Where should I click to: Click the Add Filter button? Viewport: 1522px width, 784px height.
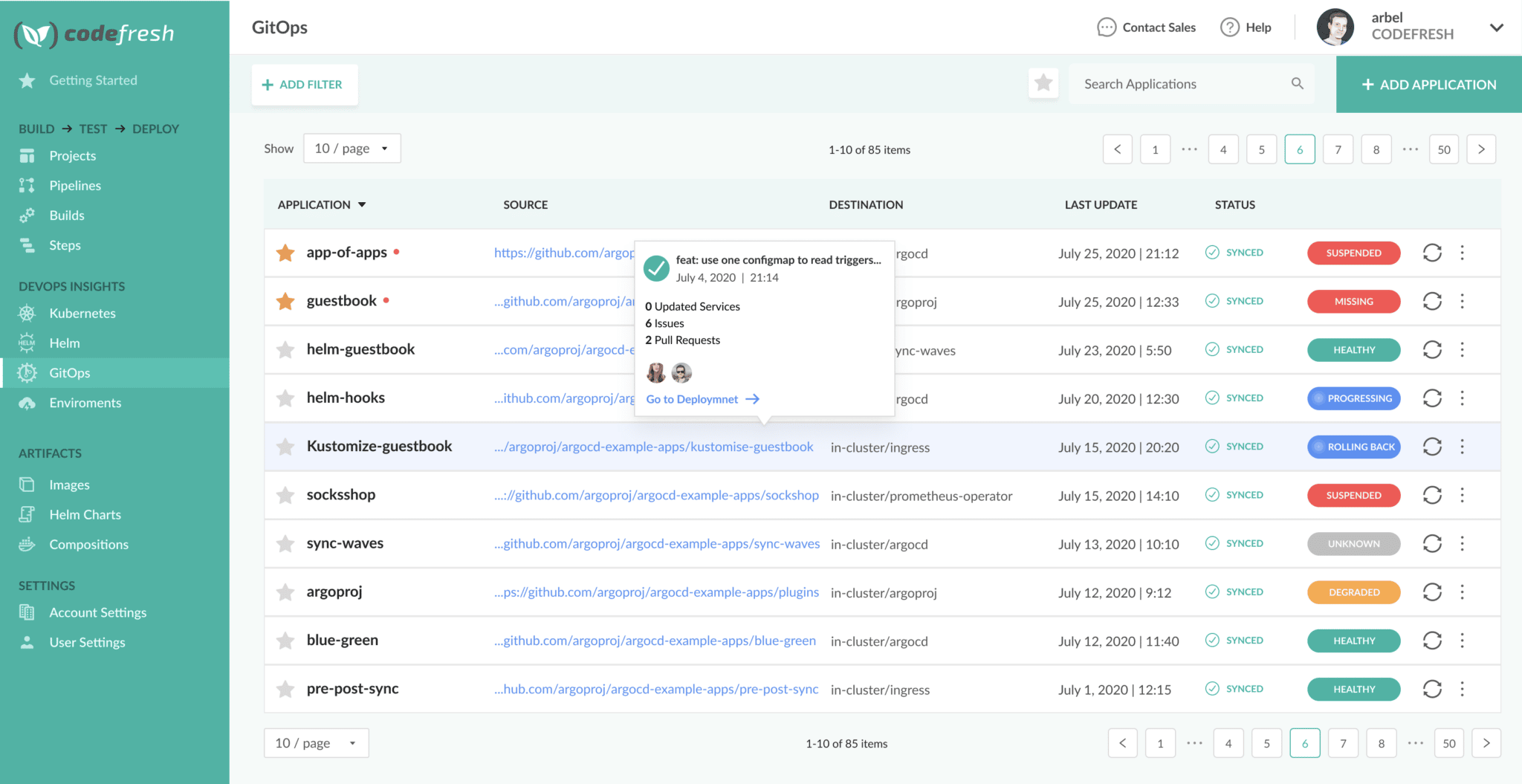click(304, 85)
